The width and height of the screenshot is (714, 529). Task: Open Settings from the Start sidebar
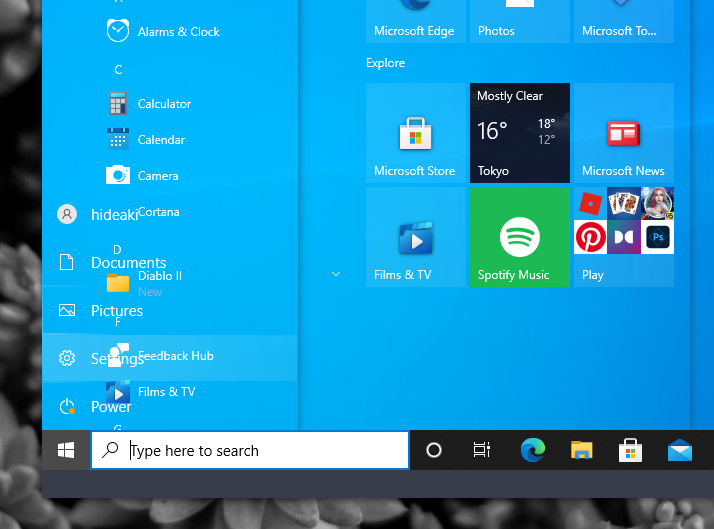(x=169, y=358)
